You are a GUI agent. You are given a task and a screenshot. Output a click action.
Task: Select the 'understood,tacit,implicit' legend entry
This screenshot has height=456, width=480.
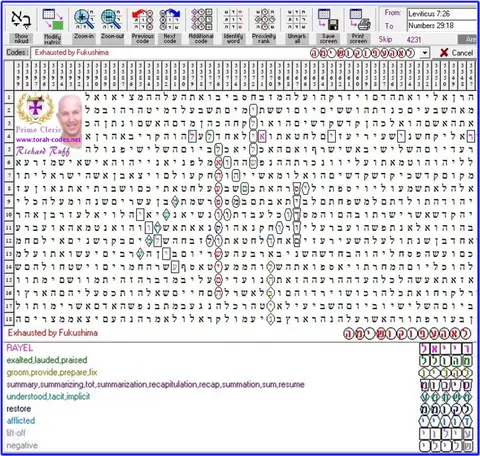point(48,396)
